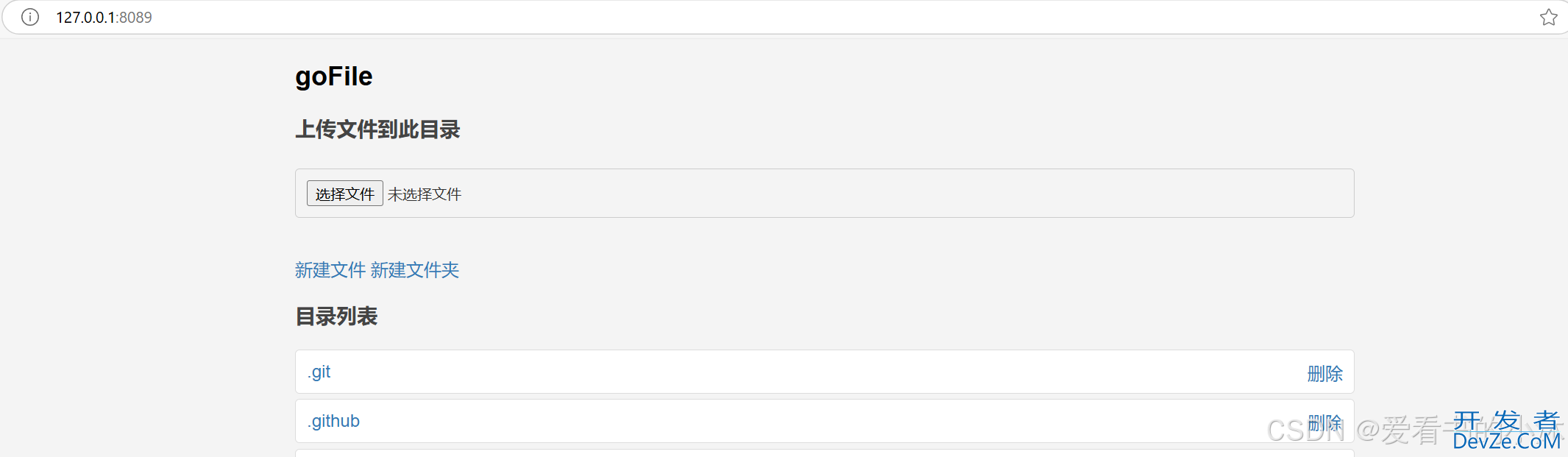
Task: Click the DevZe.CoM watermark logo
Action: (x=1507, y=441)
